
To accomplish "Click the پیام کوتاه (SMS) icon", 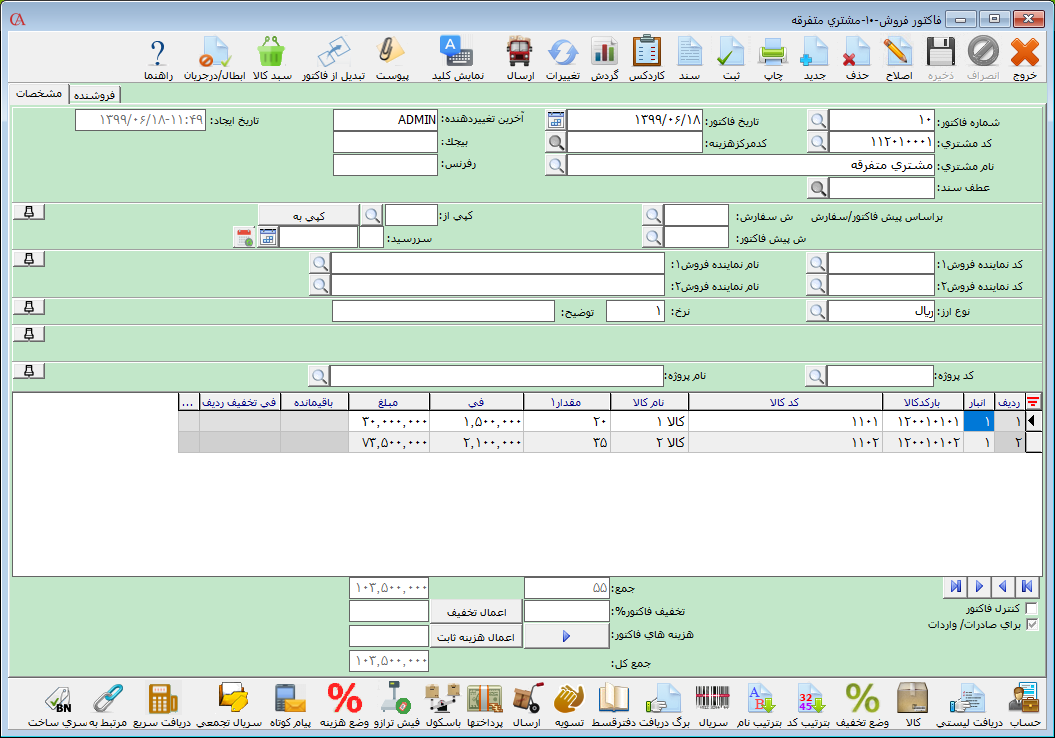I will pyautogui.click(x=290, y=703).
